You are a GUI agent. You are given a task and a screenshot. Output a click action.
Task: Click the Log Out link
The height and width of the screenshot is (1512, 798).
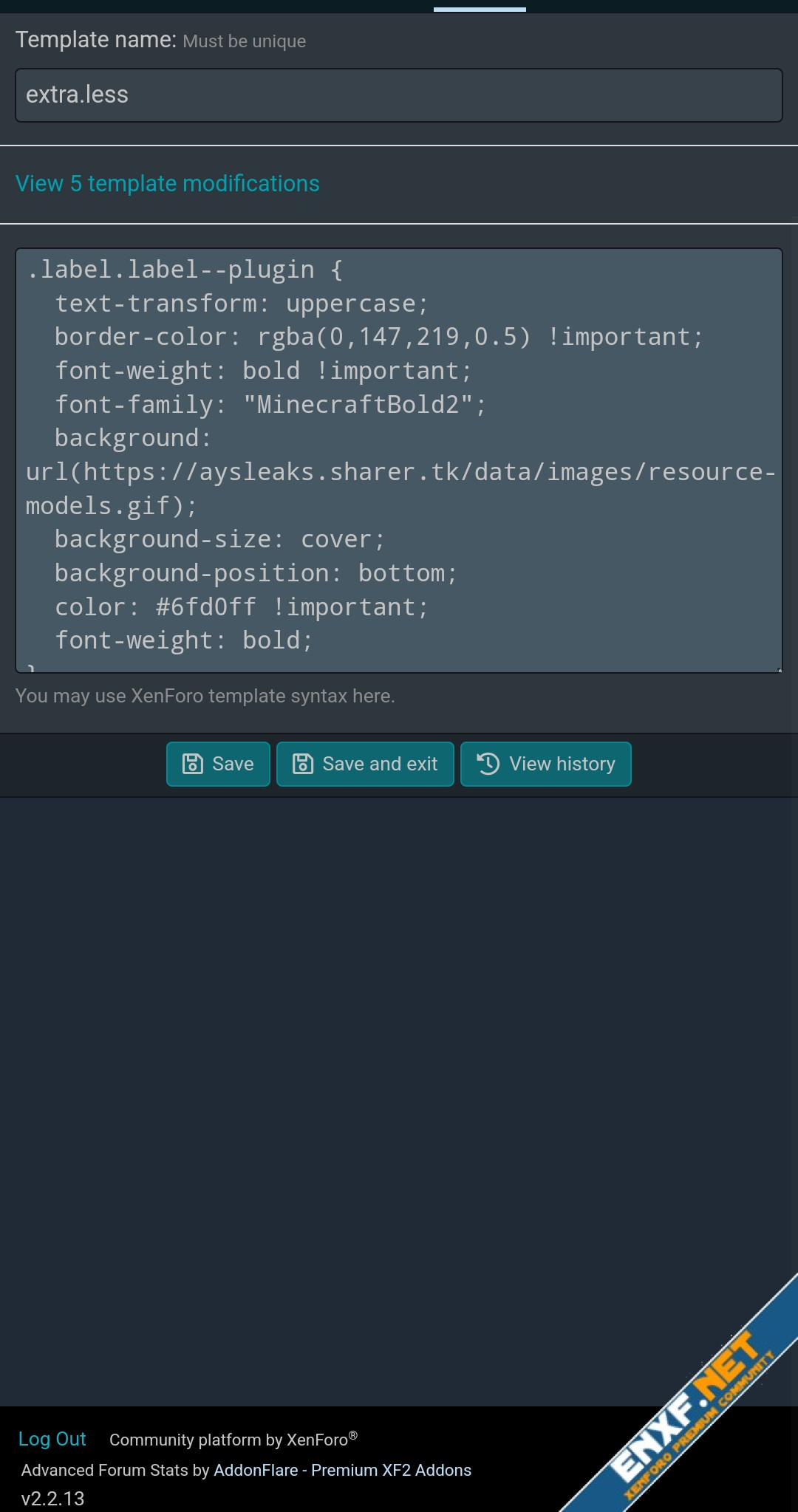(52, 1439)
